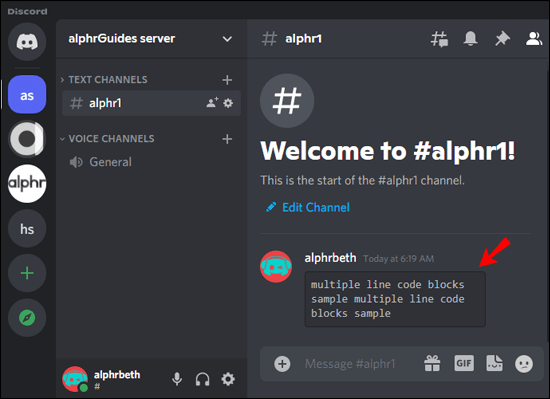Show pinned messages
Screen dimensions: 550x399
coord(502,38)
